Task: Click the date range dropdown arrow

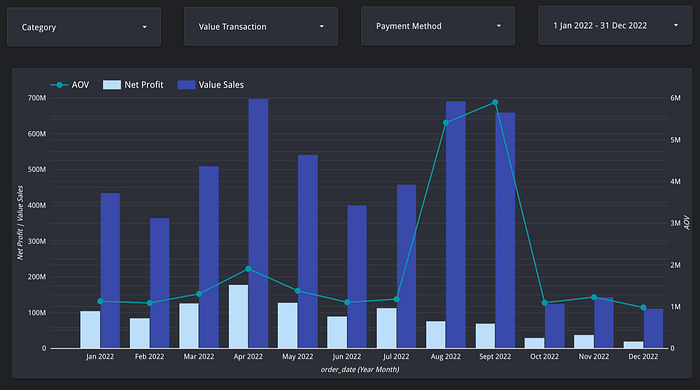Action: [675, 25]
